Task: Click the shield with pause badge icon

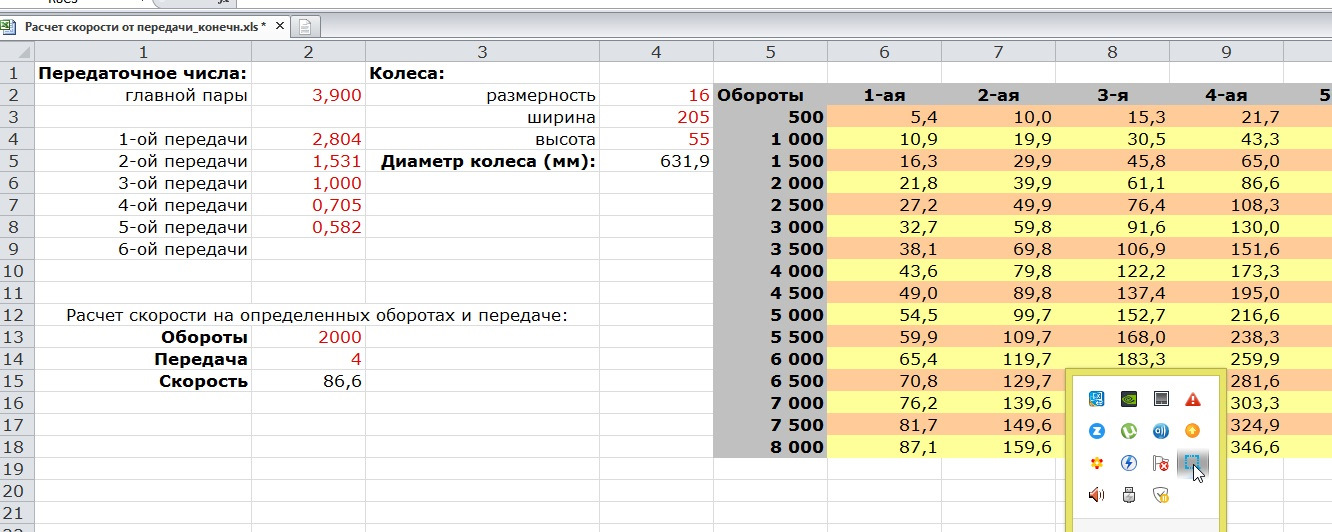Action: tap(1161, 494)
